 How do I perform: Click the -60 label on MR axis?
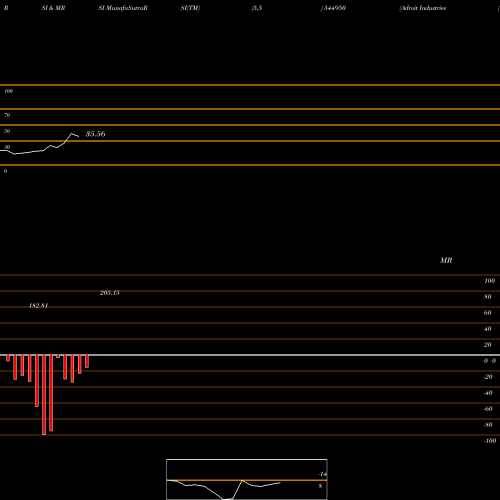coord(488,409)
